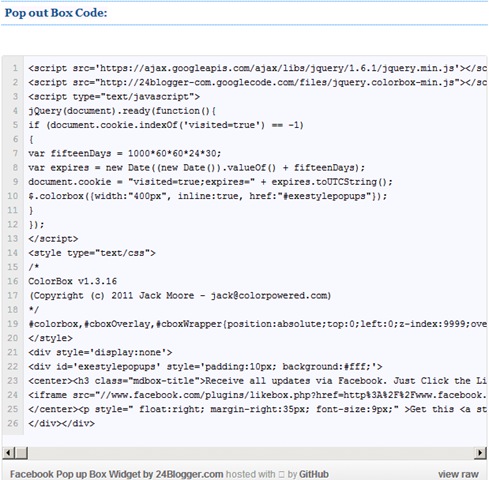Click the 'jQuery(document).ready(function(){' line
The image size is (489, 480).
pos(122,111)
